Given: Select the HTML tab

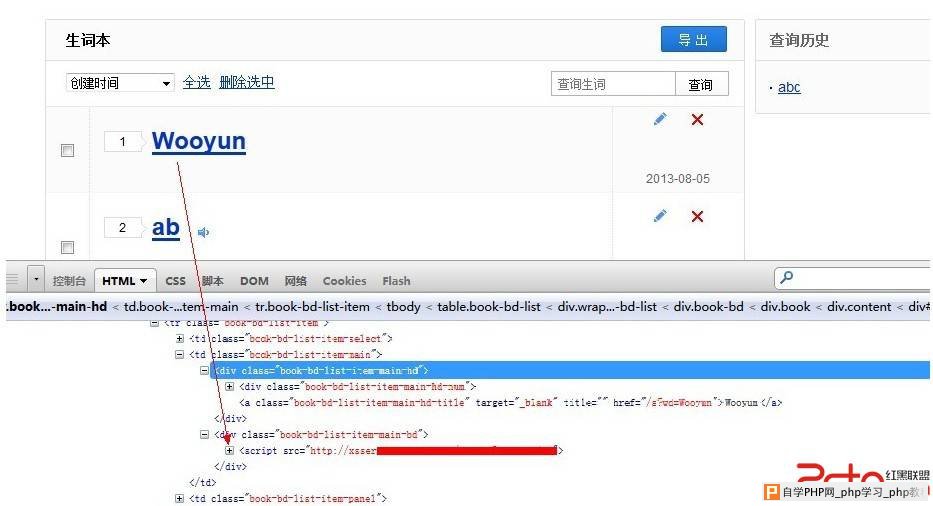Looking at the screenshot, I should point(124,281).
